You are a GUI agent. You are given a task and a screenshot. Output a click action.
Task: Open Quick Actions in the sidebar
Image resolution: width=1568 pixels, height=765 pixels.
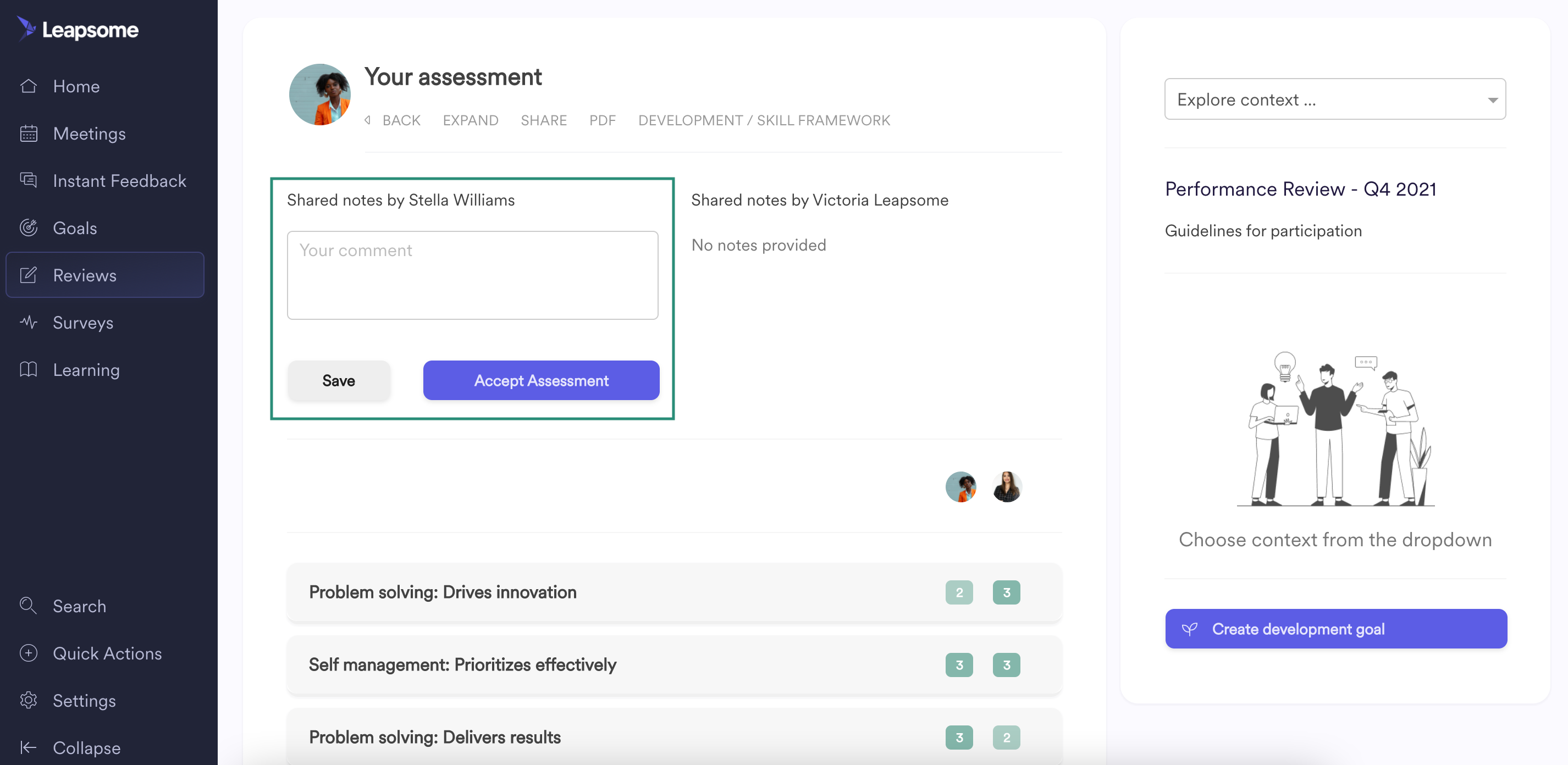click(x=108, y=653)
